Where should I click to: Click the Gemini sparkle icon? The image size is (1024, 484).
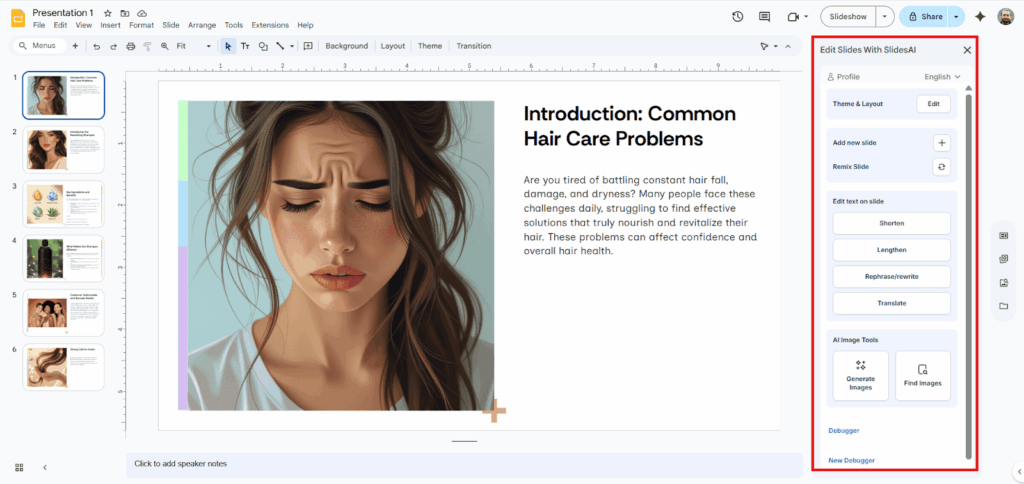point(980,17)
